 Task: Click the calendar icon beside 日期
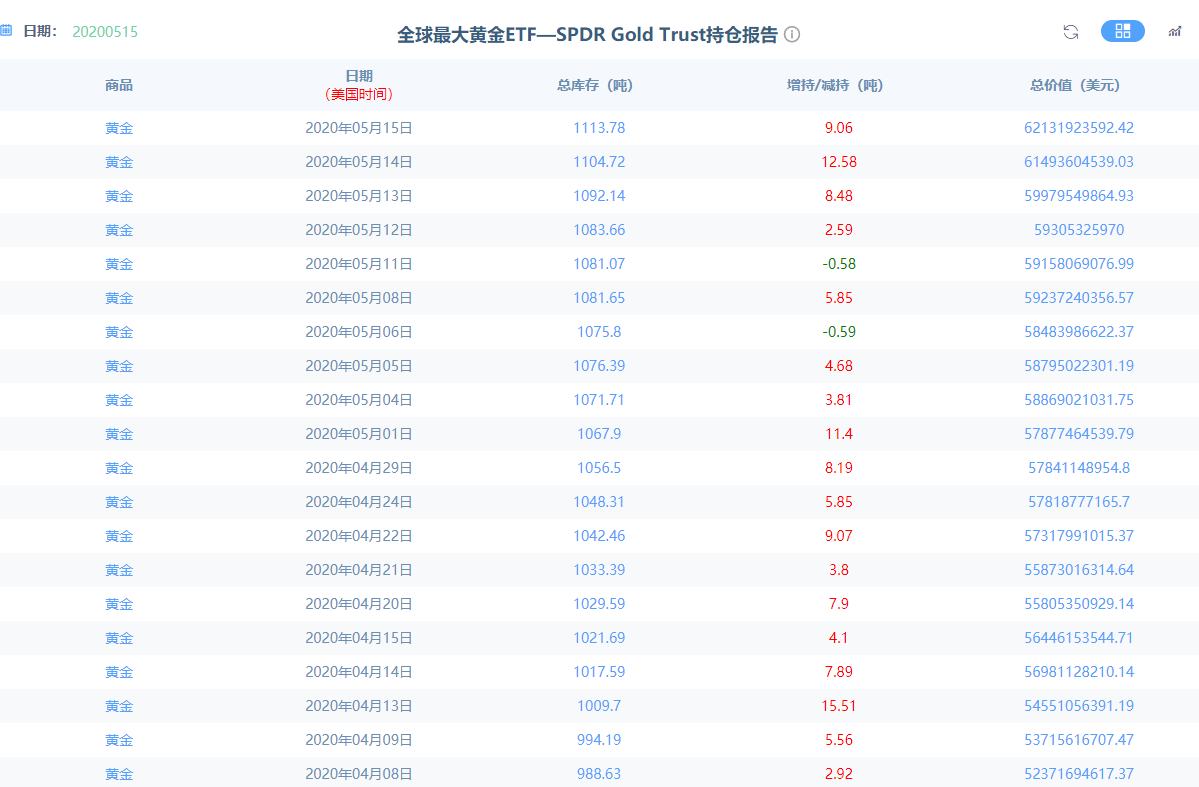pos(6,31)
